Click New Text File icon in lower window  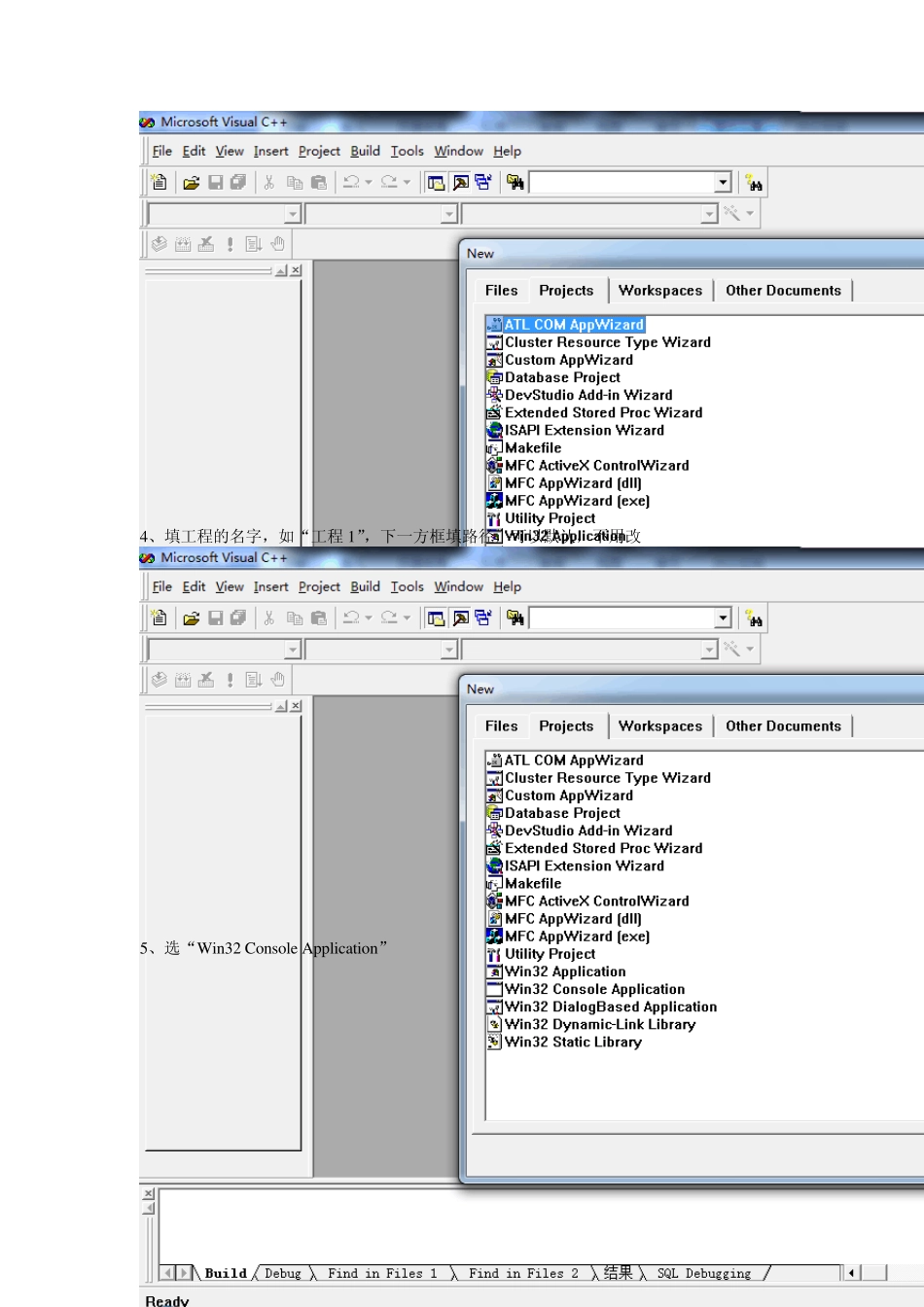pos(160,618)
